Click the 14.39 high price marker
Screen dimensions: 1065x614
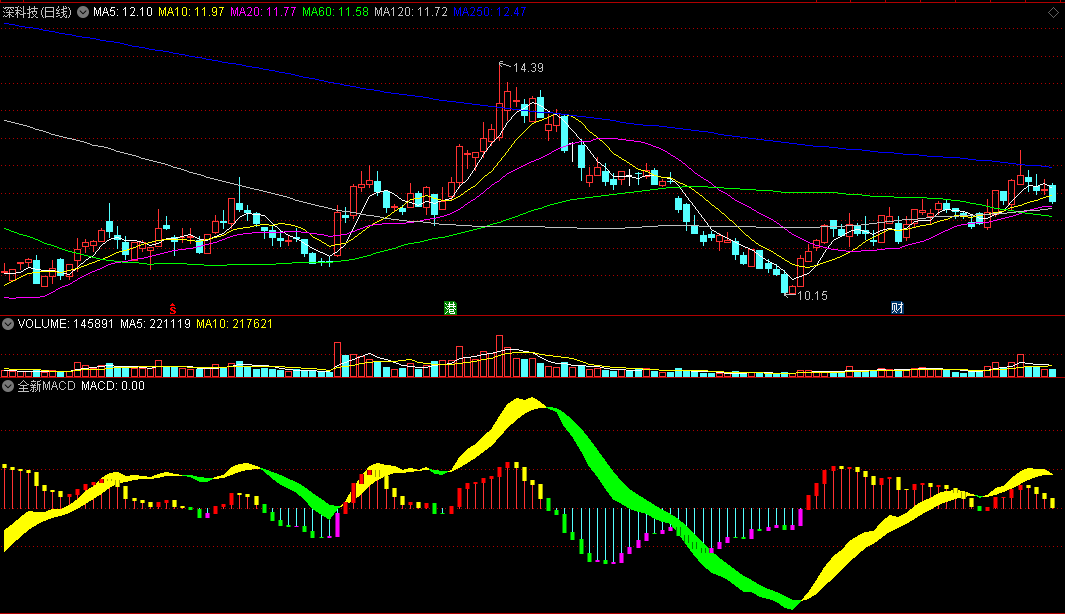point(528,68)
